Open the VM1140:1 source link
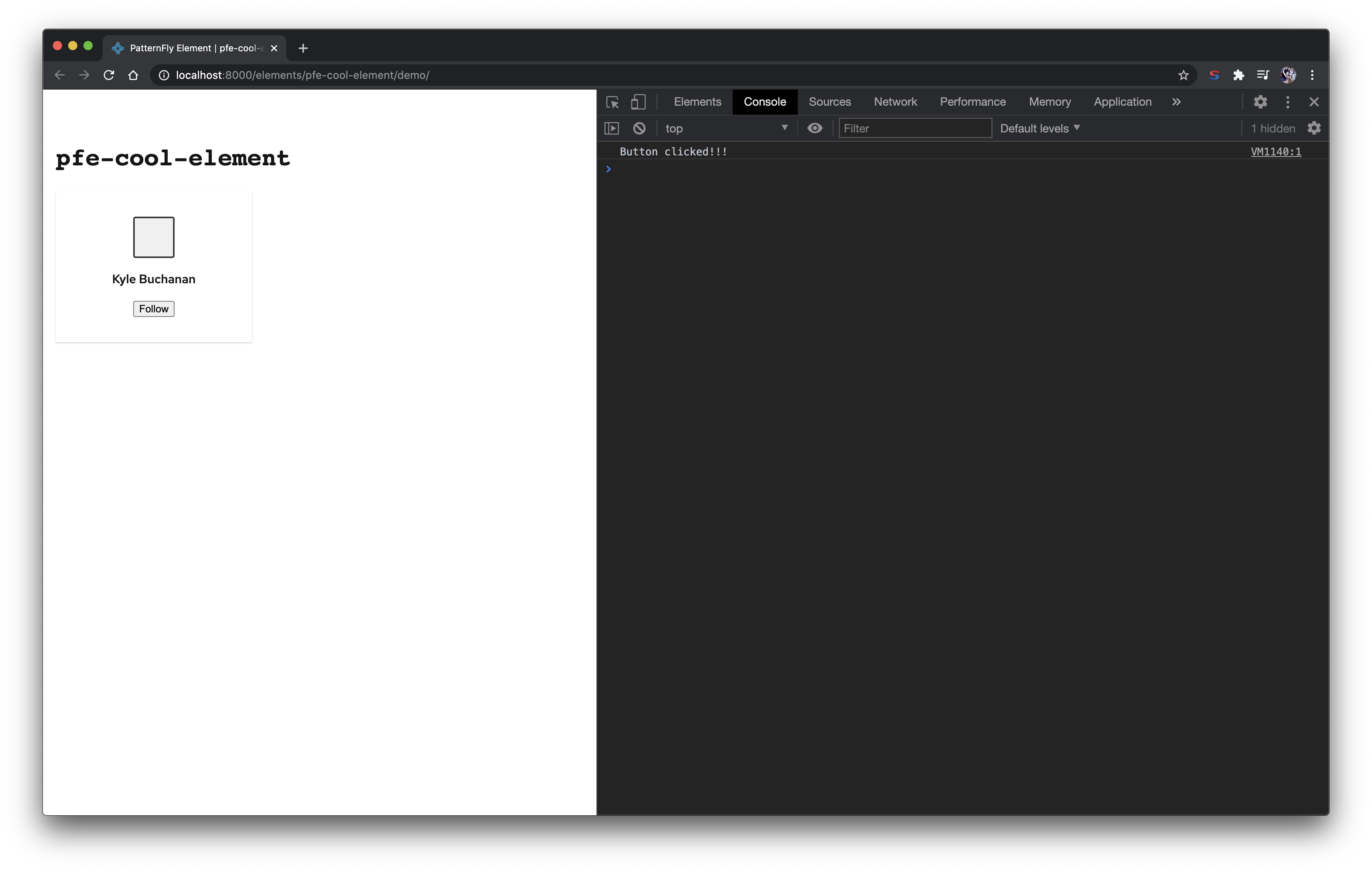 1276,152
